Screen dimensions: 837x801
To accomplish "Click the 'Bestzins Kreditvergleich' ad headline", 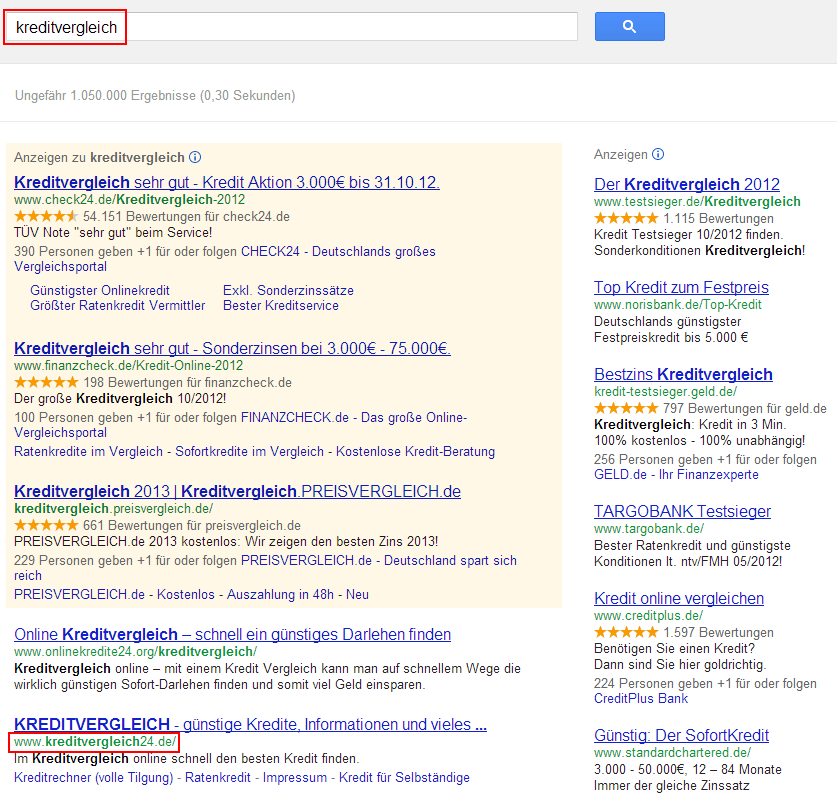I will pos(683,374).
